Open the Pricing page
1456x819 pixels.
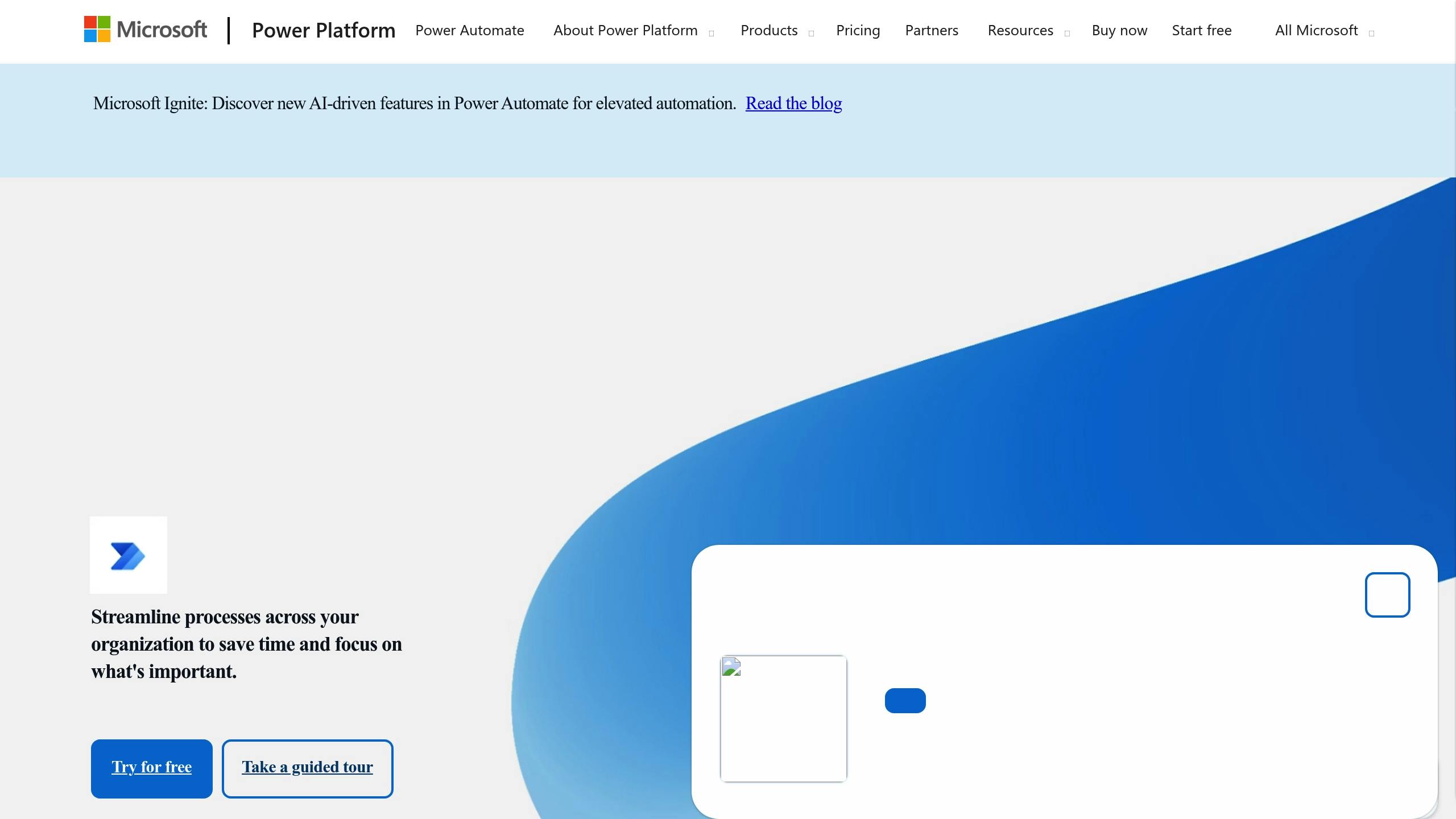[858, 30]
